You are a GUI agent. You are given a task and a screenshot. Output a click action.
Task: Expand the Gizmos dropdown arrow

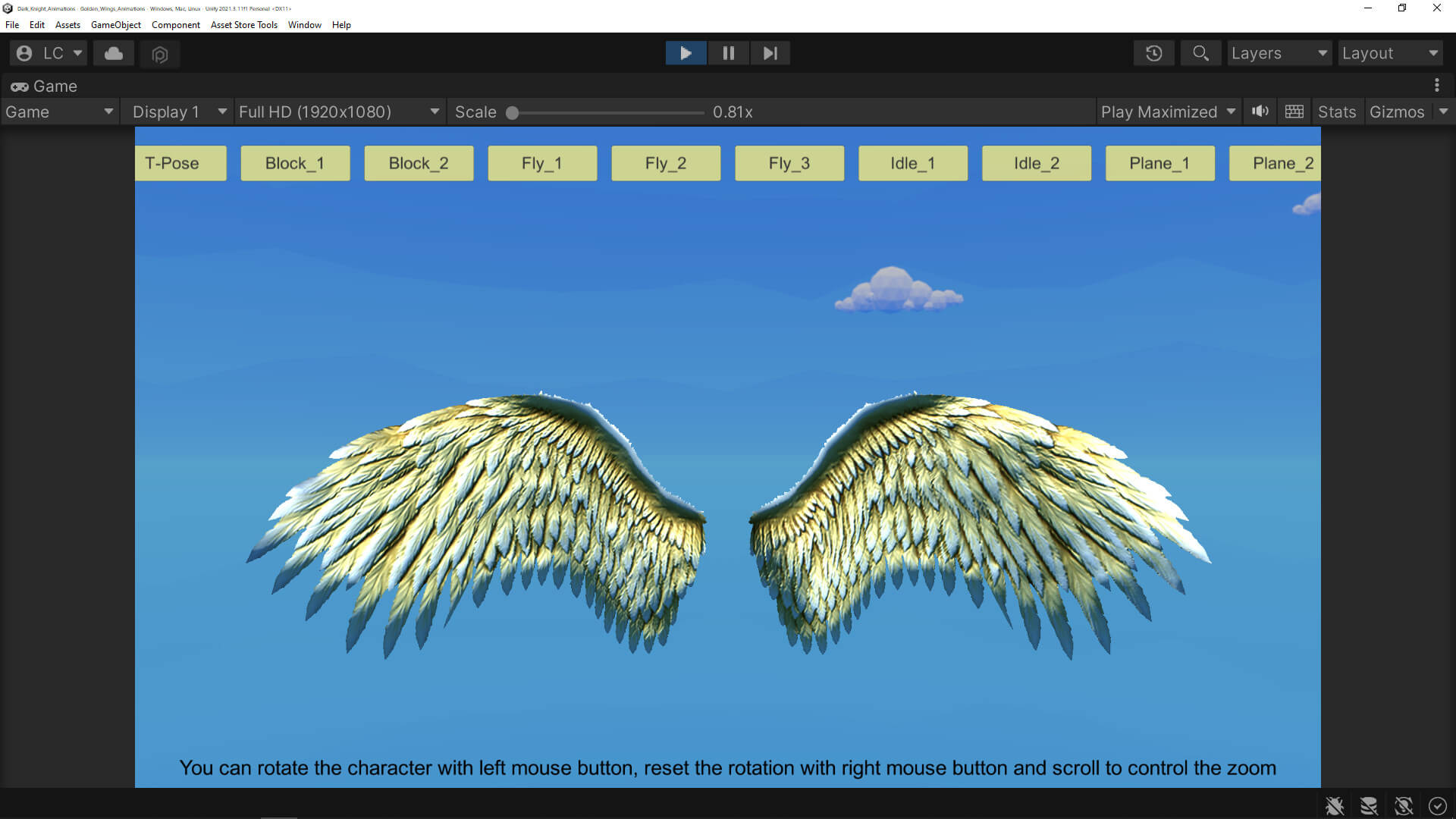[1443, 111]
